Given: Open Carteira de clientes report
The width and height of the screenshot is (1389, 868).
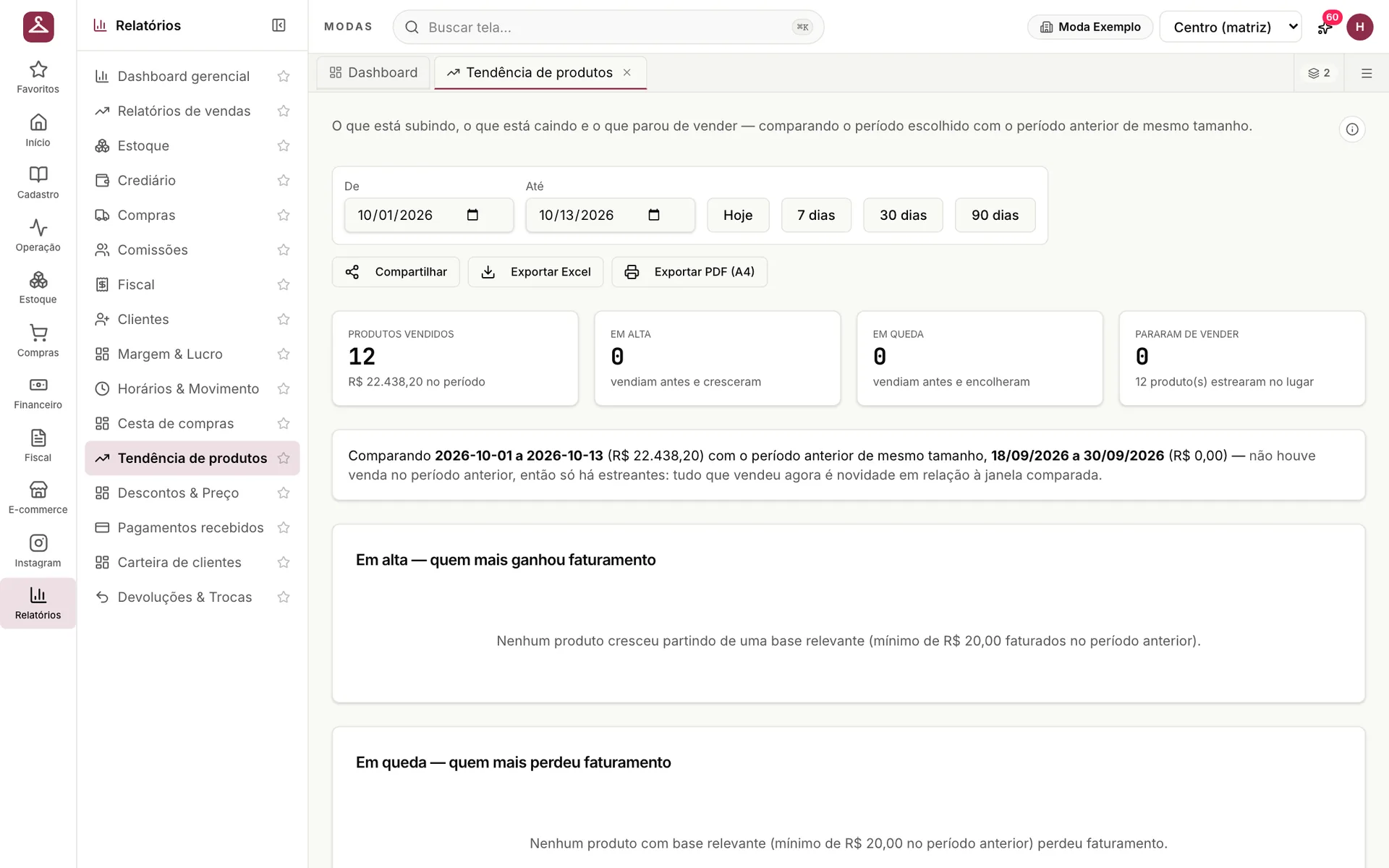Looking at the screenshot, I should 179,562.
